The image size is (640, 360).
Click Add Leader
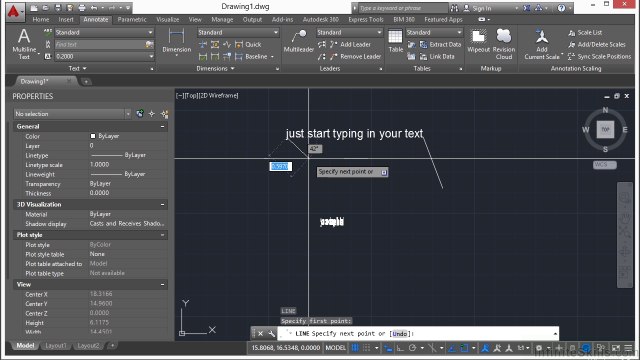click(351, 44)
